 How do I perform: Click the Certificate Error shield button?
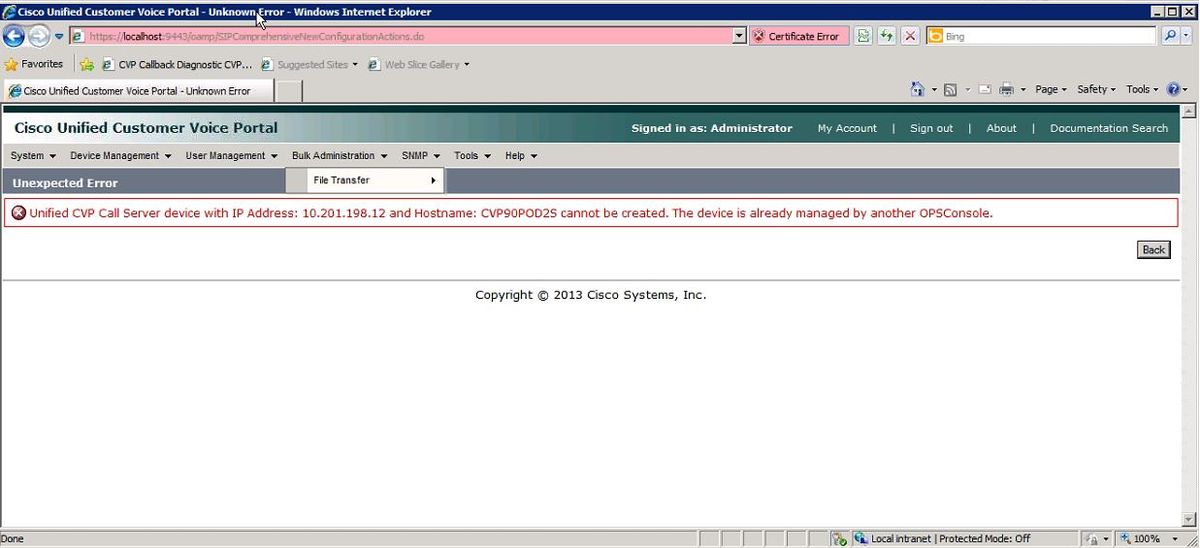[797, 36]
